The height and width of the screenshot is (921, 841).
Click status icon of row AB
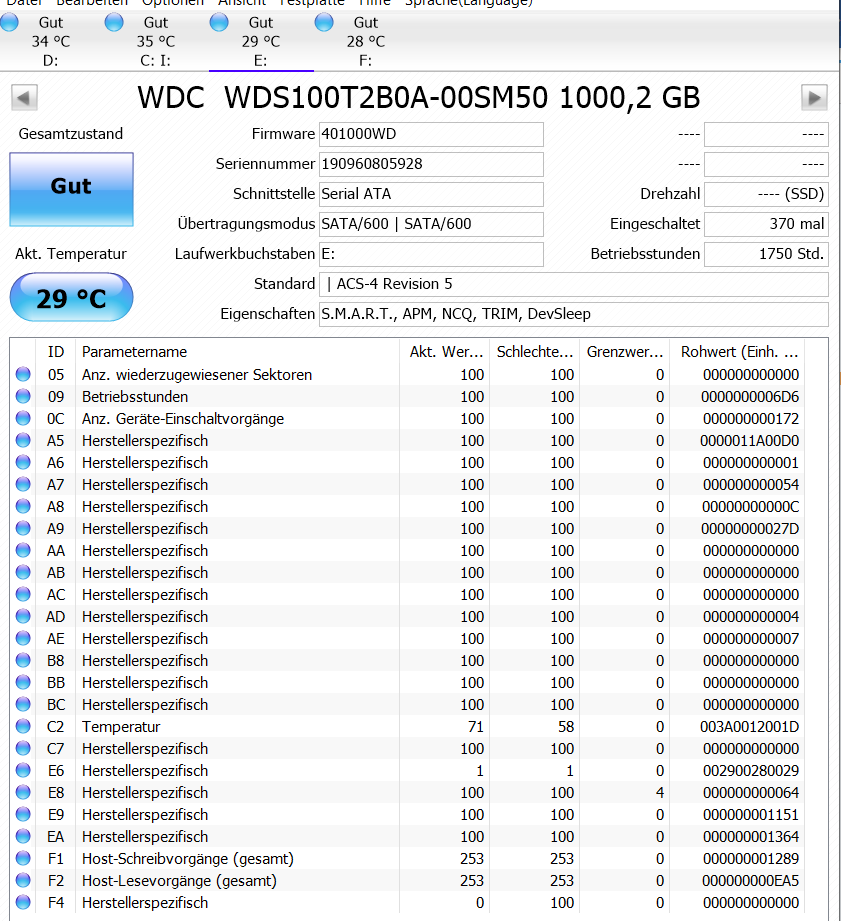click(23, 572)
